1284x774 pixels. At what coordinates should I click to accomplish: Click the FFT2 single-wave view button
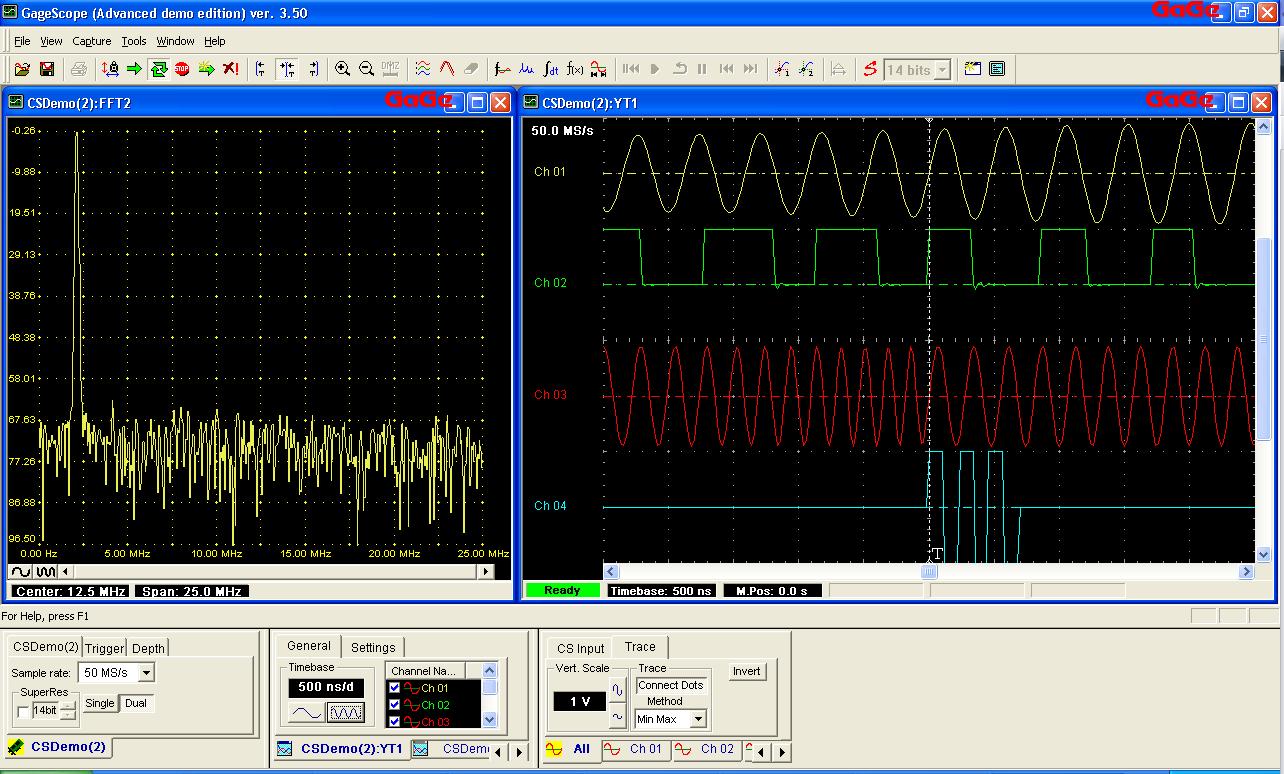pos(20,572)
